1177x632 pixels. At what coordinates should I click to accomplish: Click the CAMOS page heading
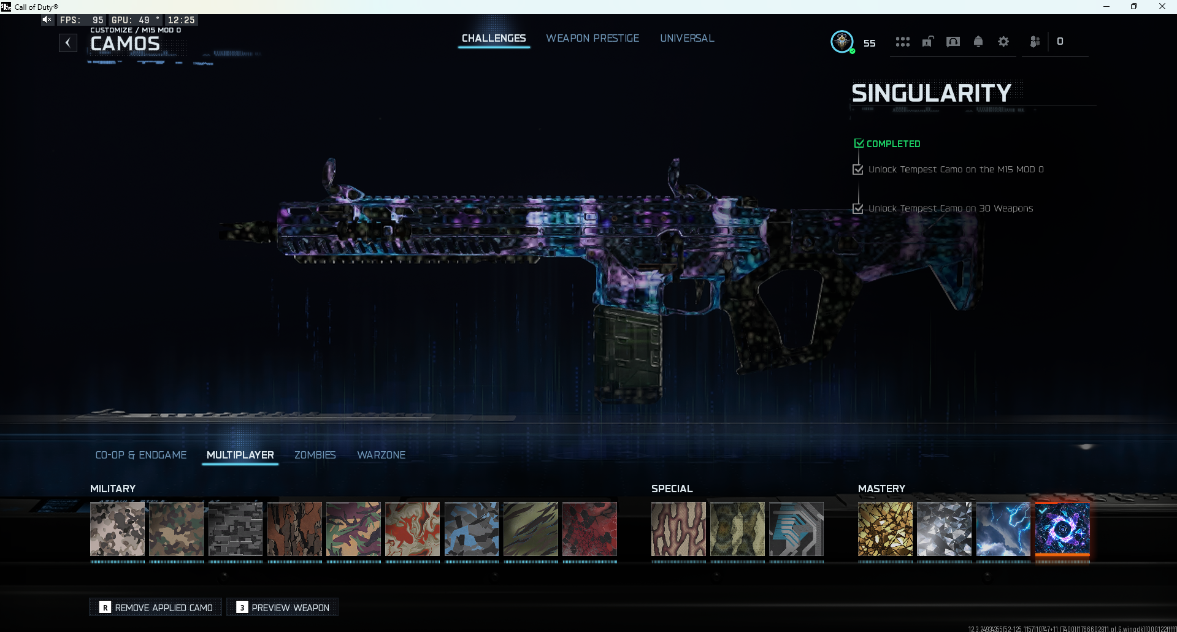click(125, 44)
